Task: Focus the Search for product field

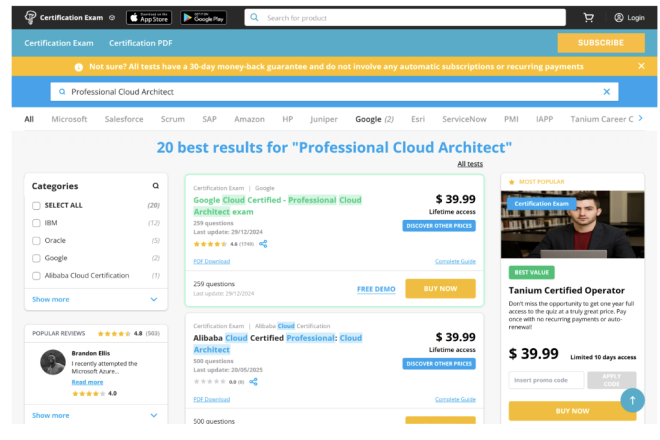Action: pos(405,18)
